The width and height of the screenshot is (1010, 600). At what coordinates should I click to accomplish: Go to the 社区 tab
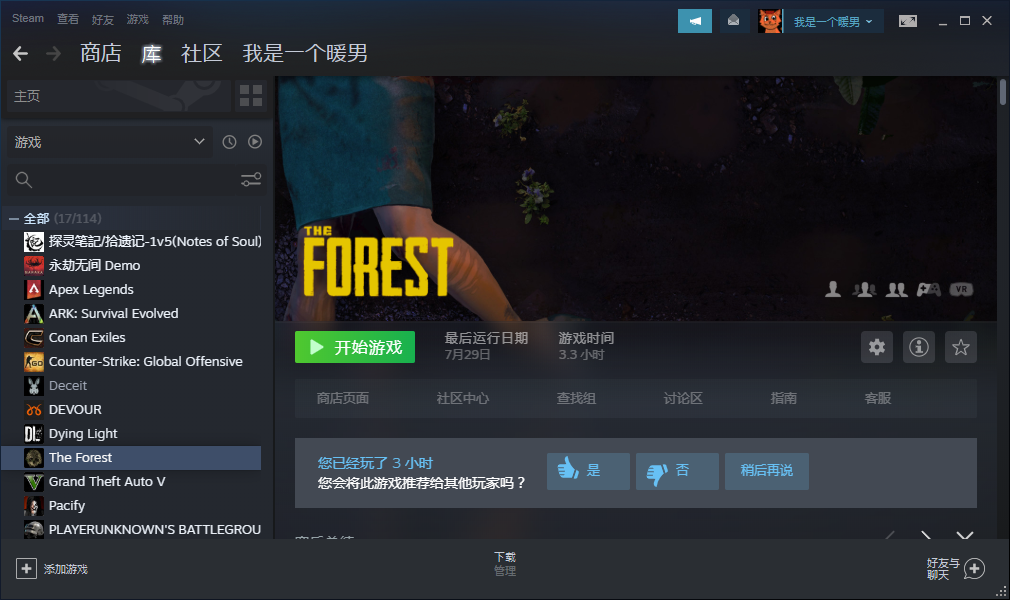202,53
